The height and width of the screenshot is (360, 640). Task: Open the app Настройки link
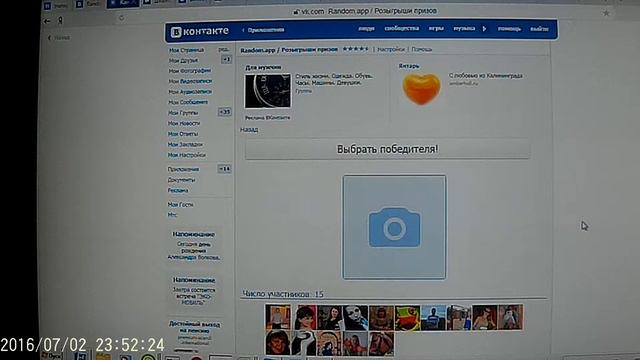pyautogui.click(x=391, y=49)
